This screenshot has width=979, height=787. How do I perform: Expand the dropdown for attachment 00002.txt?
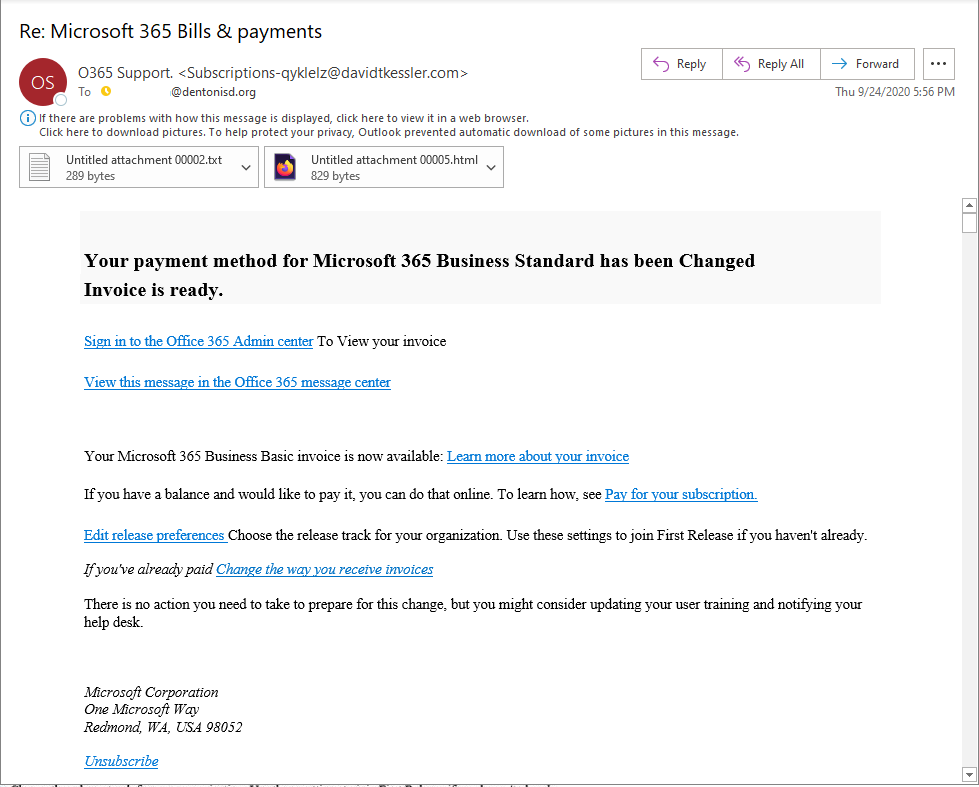(x=246, y=167)
